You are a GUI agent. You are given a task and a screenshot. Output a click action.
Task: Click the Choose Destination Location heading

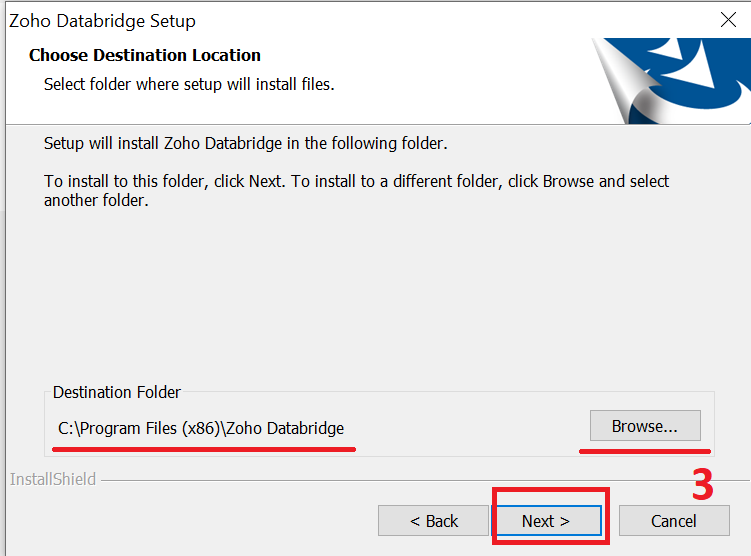[x=145, y=55]
